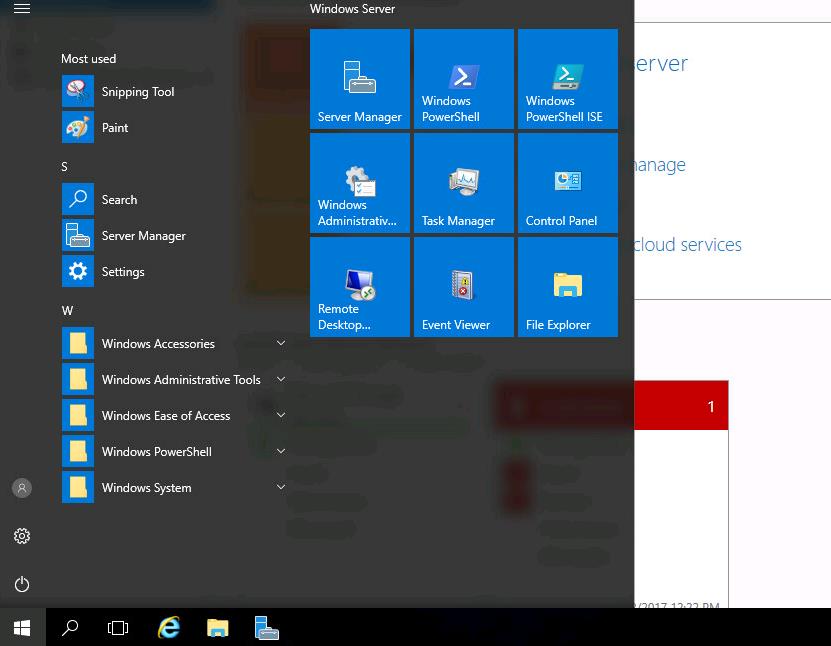Click the 'Most used' heading
The image size is (831, 646).
(89, 58)
